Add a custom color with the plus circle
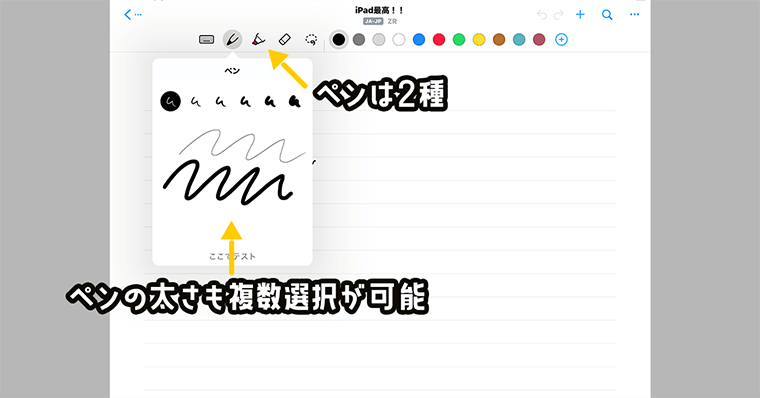Image resolution: width=760 pixels, height=398 pixels. (x=561, y=40)
